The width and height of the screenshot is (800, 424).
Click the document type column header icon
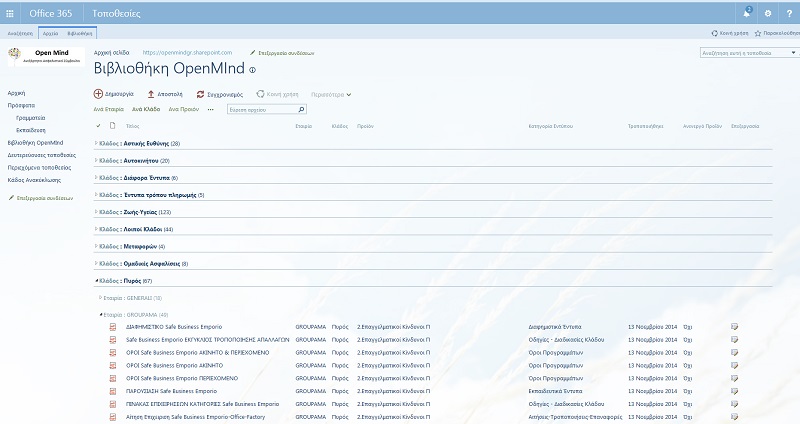[x=113, y=126]
